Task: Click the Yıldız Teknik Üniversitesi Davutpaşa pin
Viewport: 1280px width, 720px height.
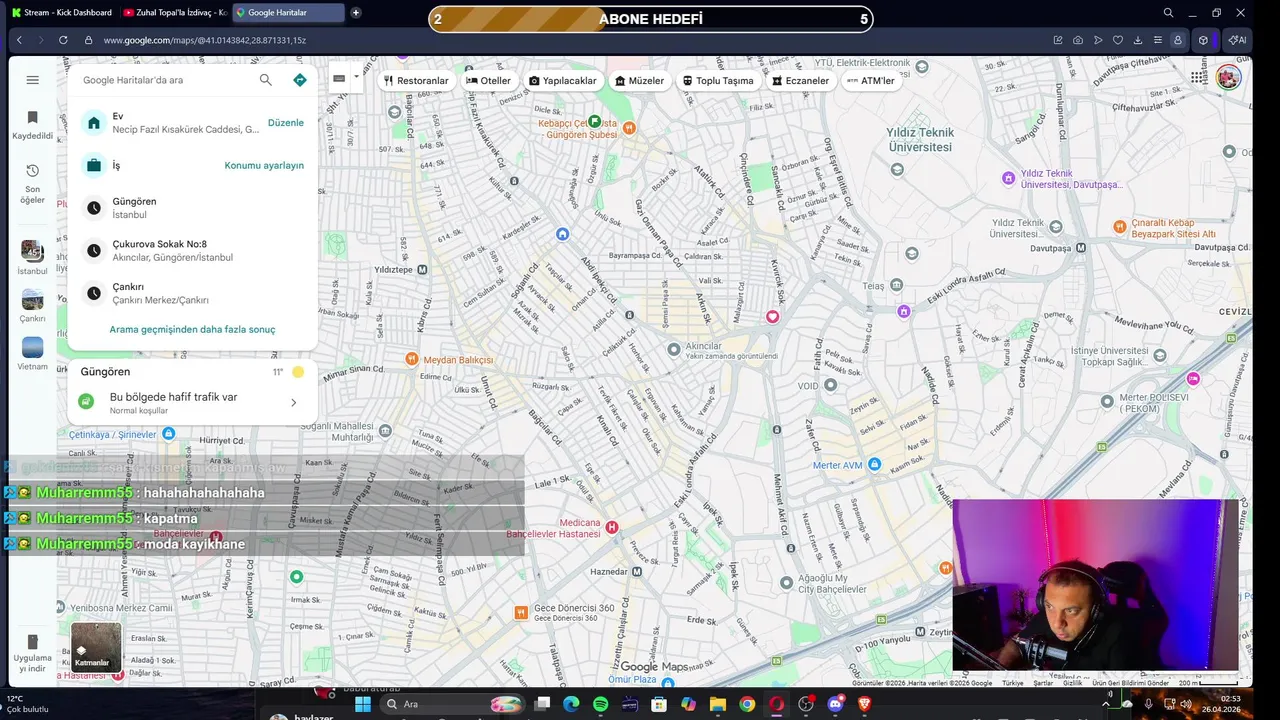Action: (1008, 178)
